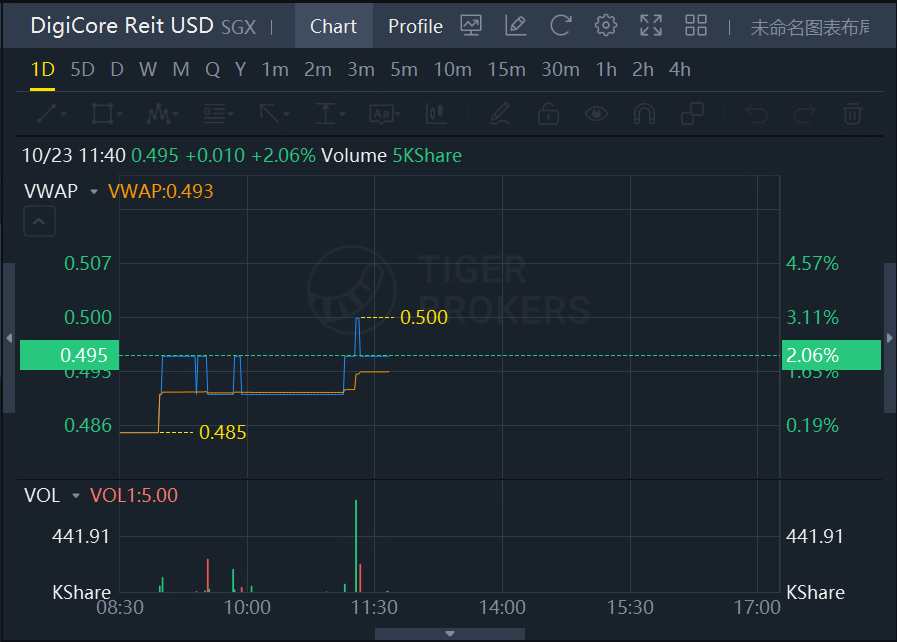Select the 2m interval

(x=317, y=70)
